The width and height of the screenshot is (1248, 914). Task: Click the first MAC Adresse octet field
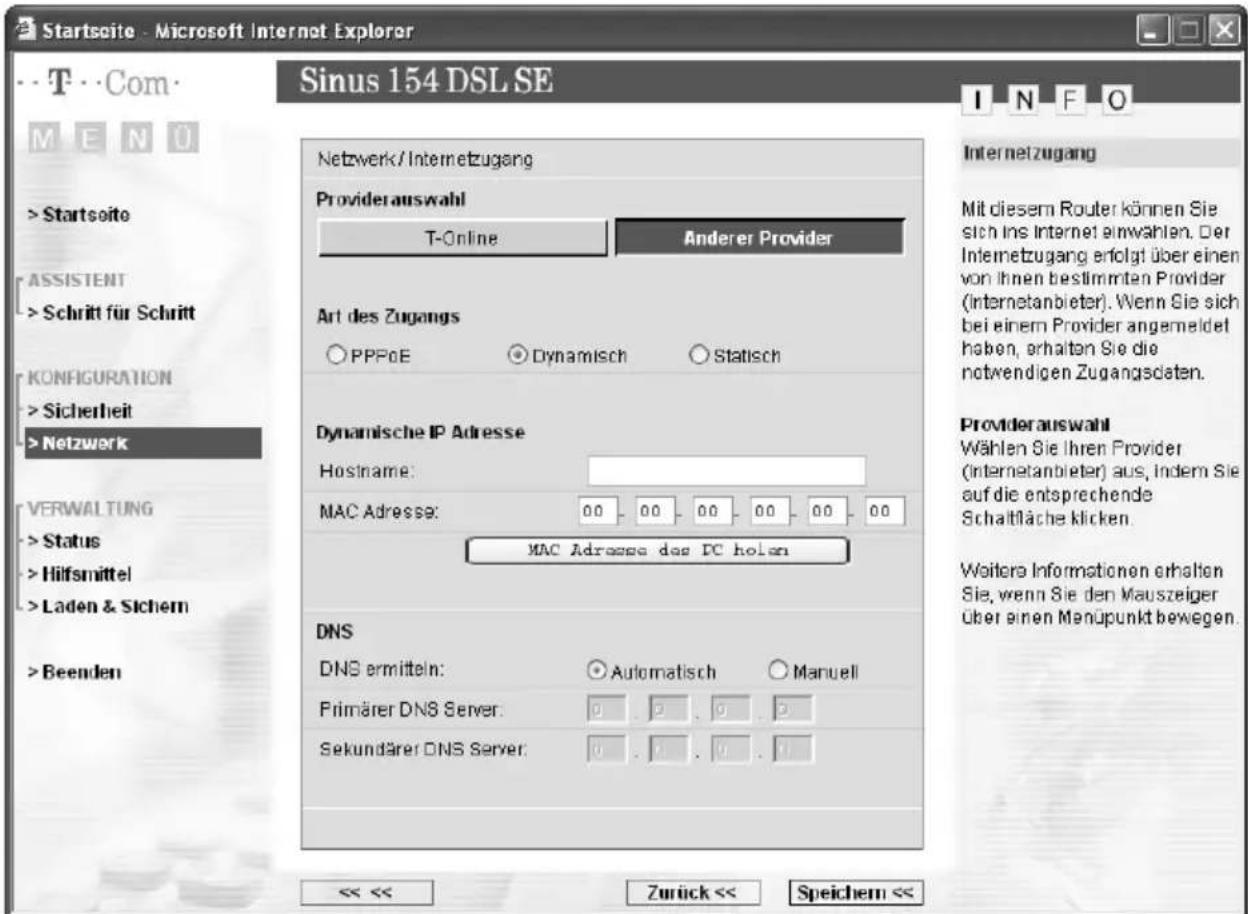pos(596,512)
